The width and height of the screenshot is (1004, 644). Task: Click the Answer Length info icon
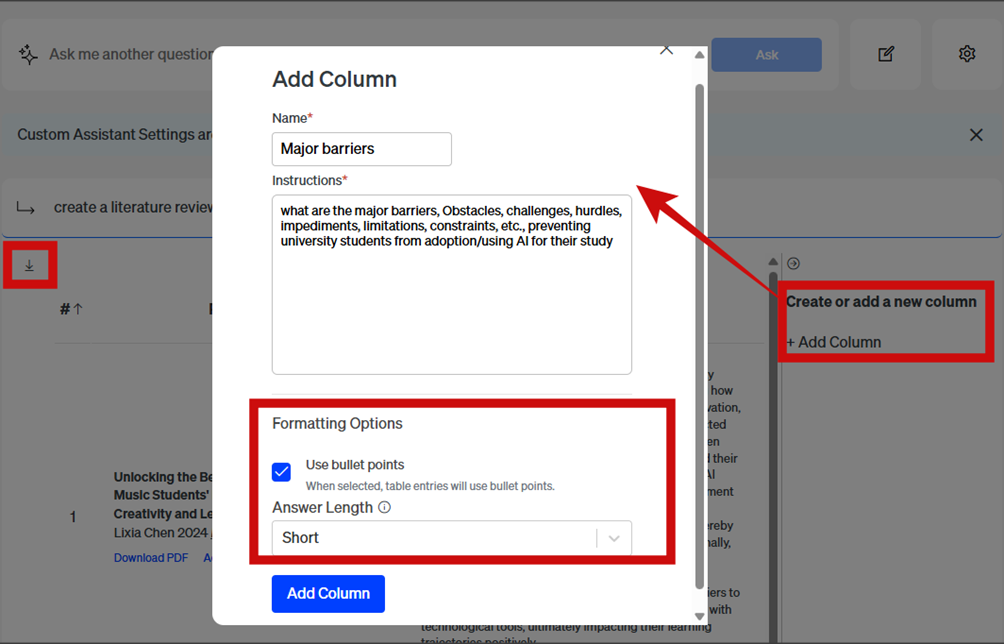click(x=385, y=507)
